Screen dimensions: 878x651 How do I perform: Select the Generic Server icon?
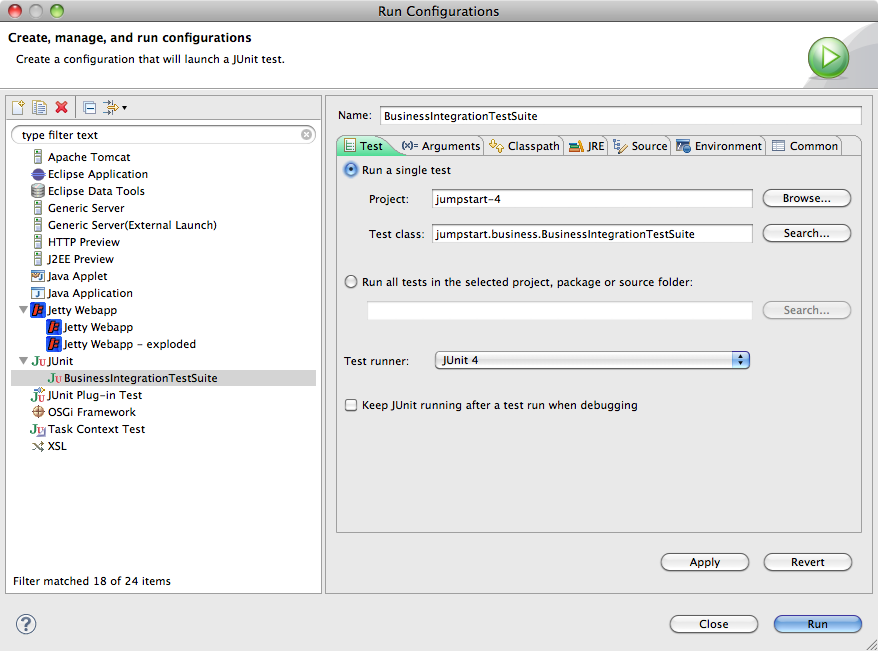[x=38, y=208]
